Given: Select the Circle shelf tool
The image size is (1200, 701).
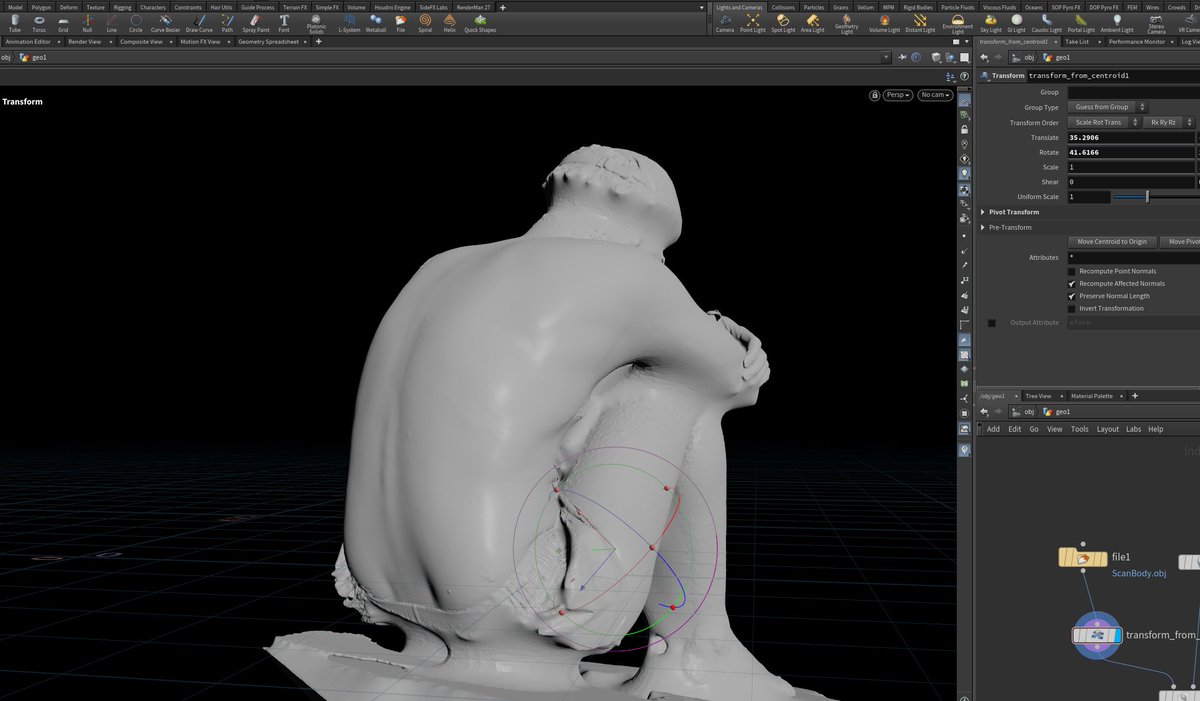Looking at the screenshot, I should [136, 22].
